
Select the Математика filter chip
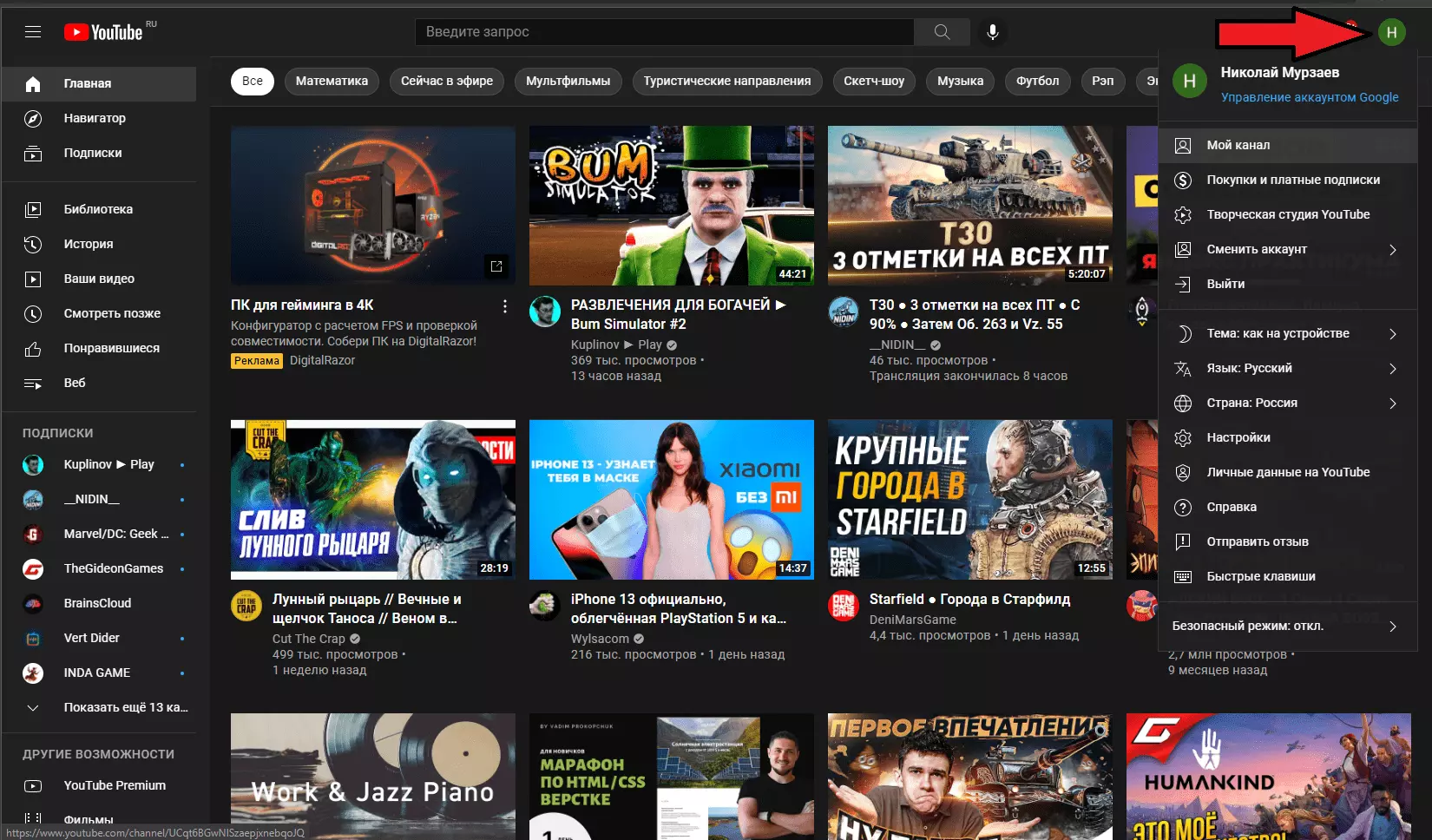pos(332,81)
